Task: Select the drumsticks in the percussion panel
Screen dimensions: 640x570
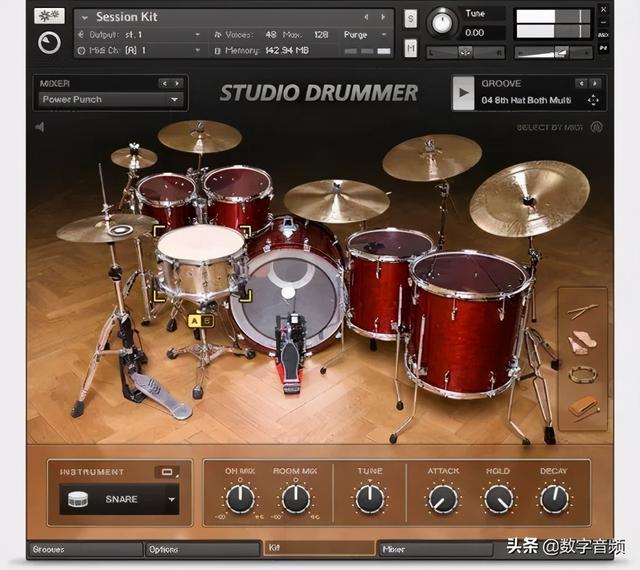Action: pyautogui.click(x=582, y=312)
